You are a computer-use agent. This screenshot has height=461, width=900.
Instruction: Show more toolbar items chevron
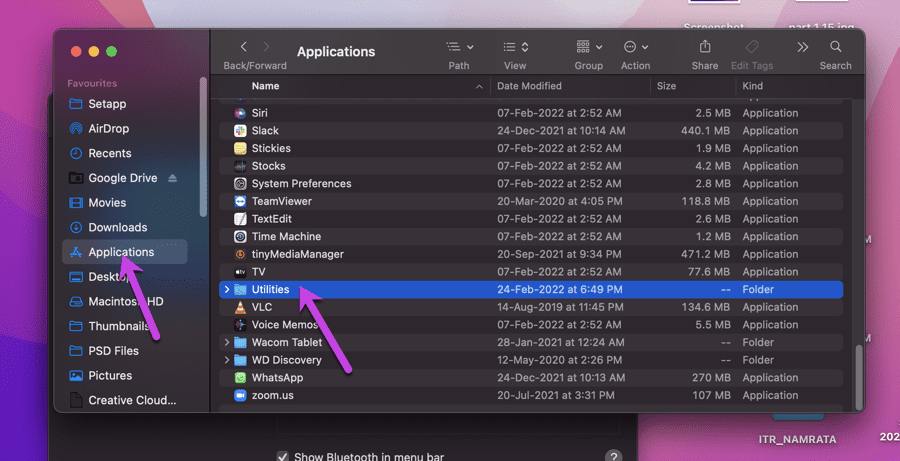coord(802,47)
